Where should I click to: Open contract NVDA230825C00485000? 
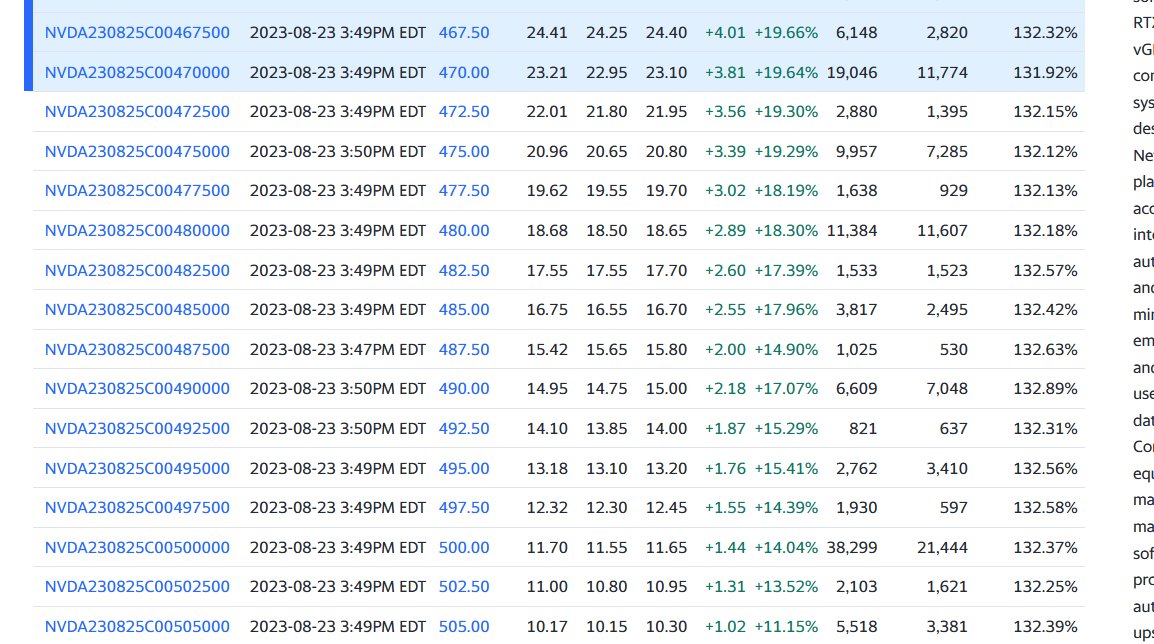click(x=137, y=310)
